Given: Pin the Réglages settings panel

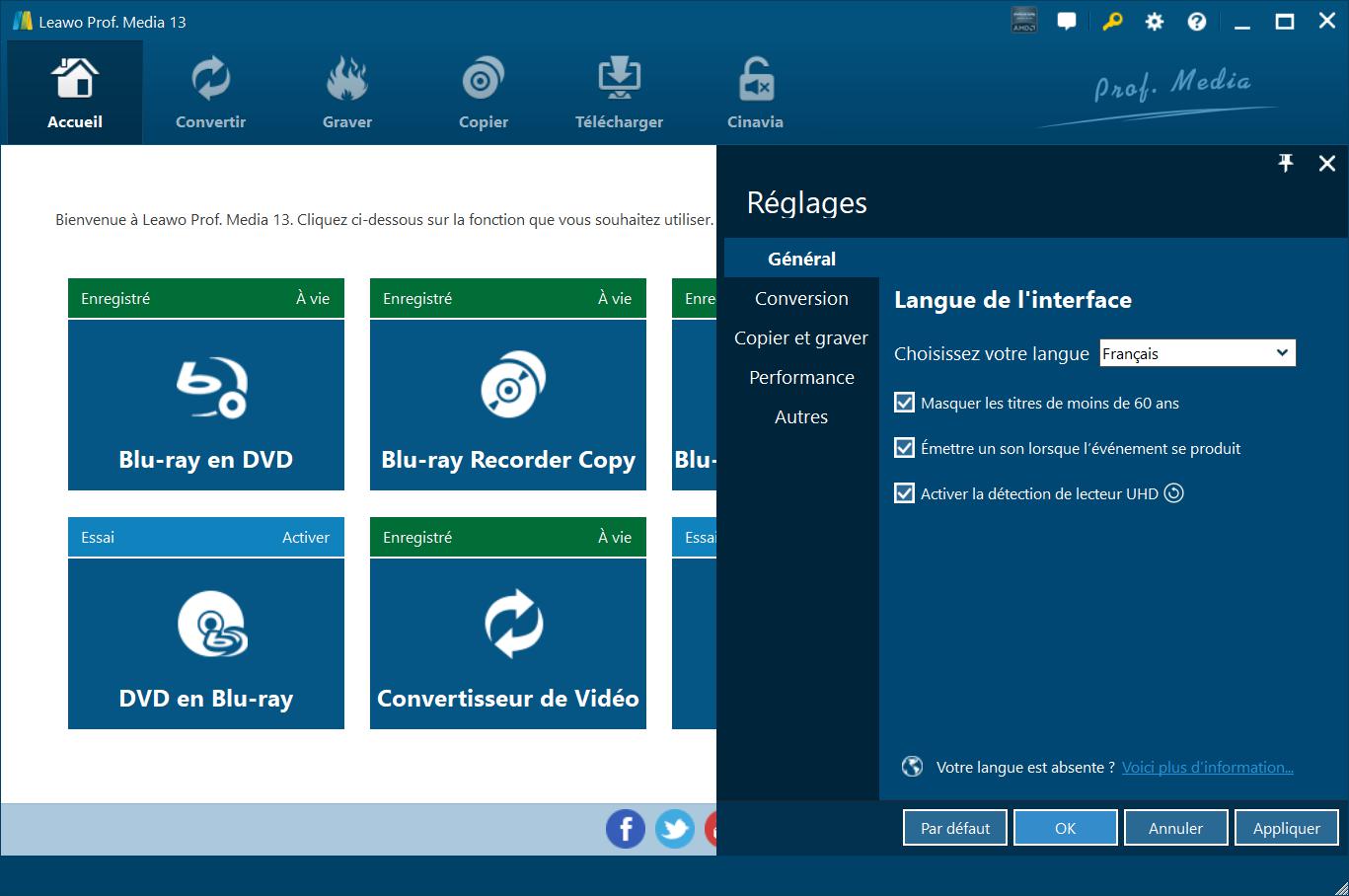Looking at the screenshot, I should 1285,164.
